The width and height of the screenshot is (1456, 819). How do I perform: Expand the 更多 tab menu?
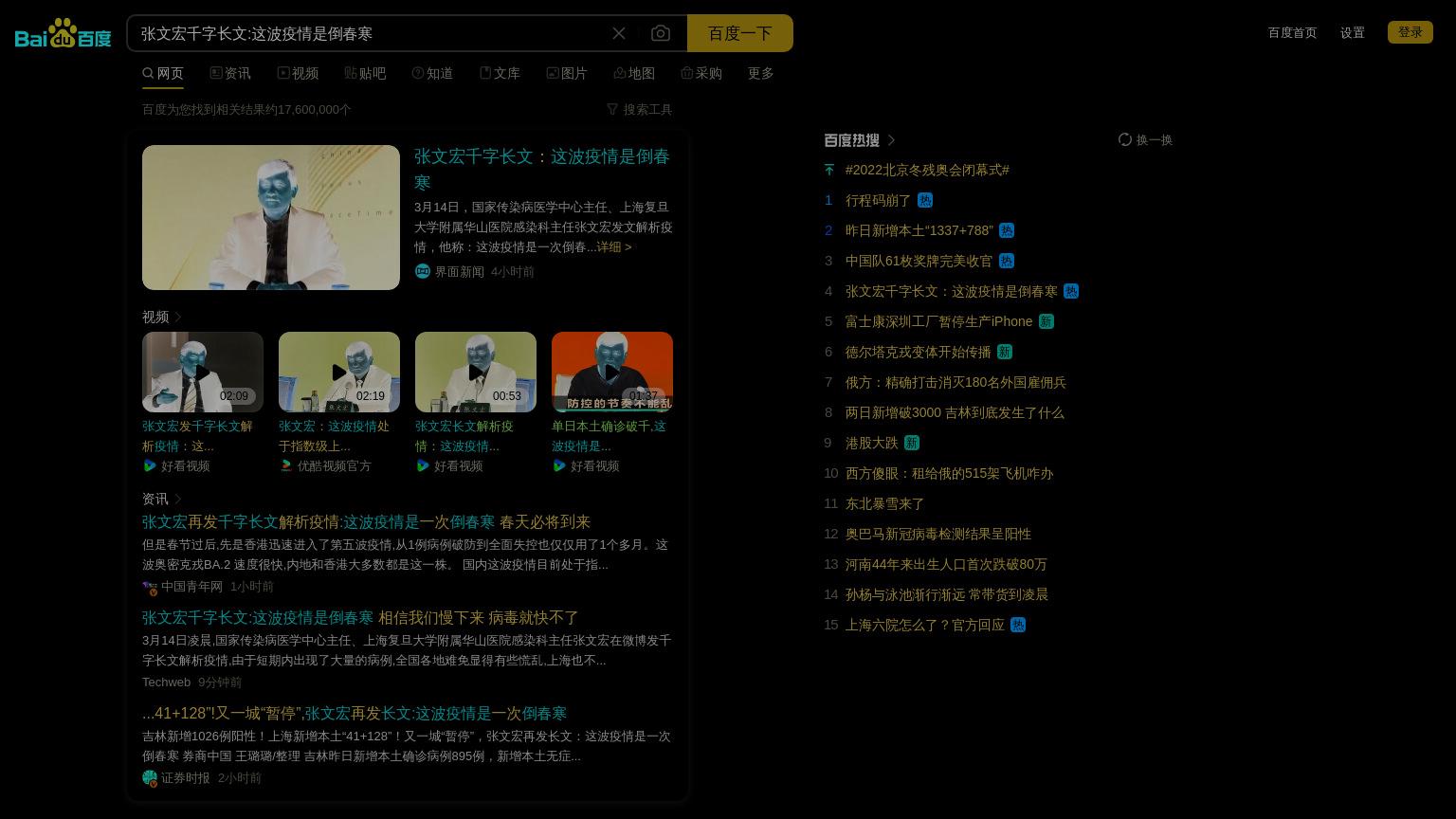761,73
